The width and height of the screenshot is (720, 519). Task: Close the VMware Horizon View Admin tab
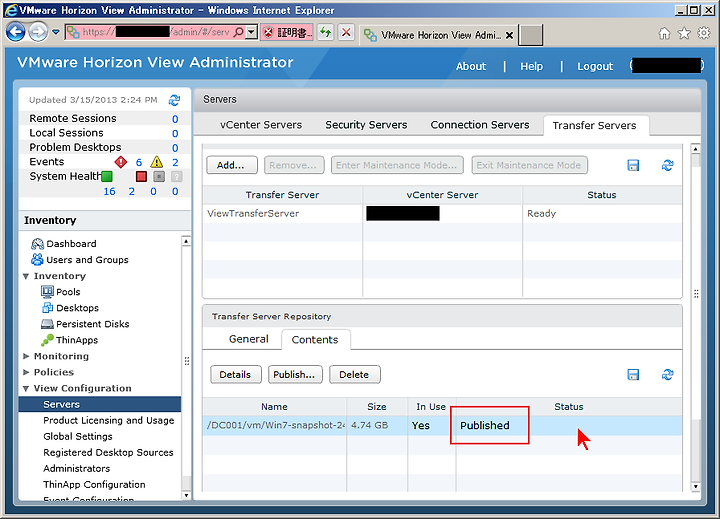tap(509, 35)
